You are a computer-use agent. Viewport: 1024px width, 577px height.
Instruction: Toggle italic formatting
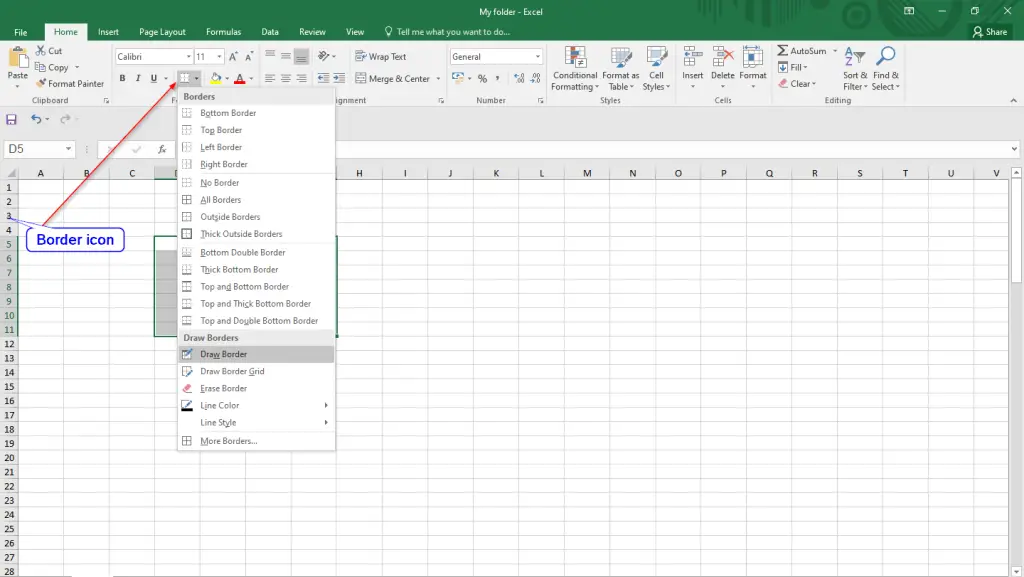(x=137, y=78)
